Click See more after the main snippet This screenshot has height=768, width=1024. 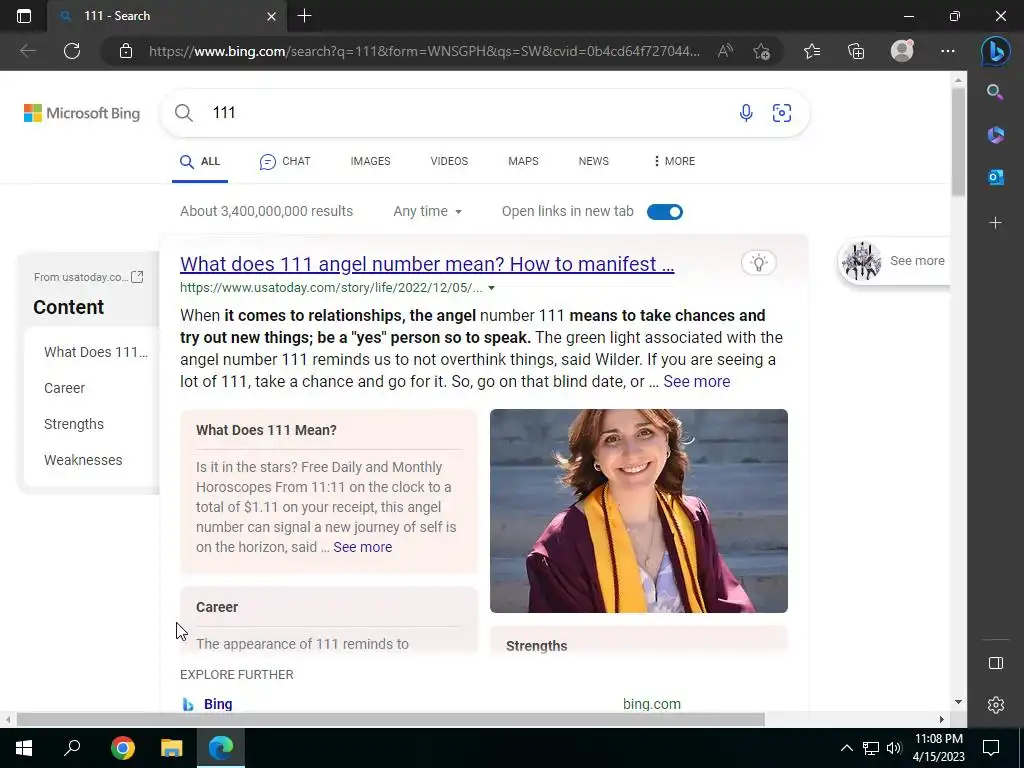[x=697, y=381]
